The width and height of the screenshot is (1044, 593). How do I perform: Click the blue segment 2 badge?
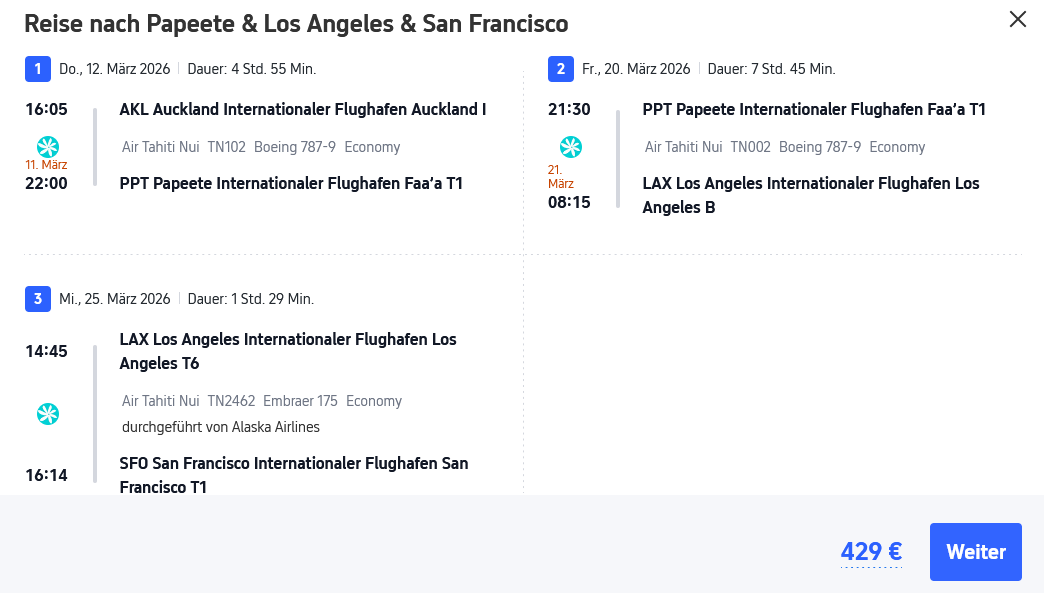560,69
